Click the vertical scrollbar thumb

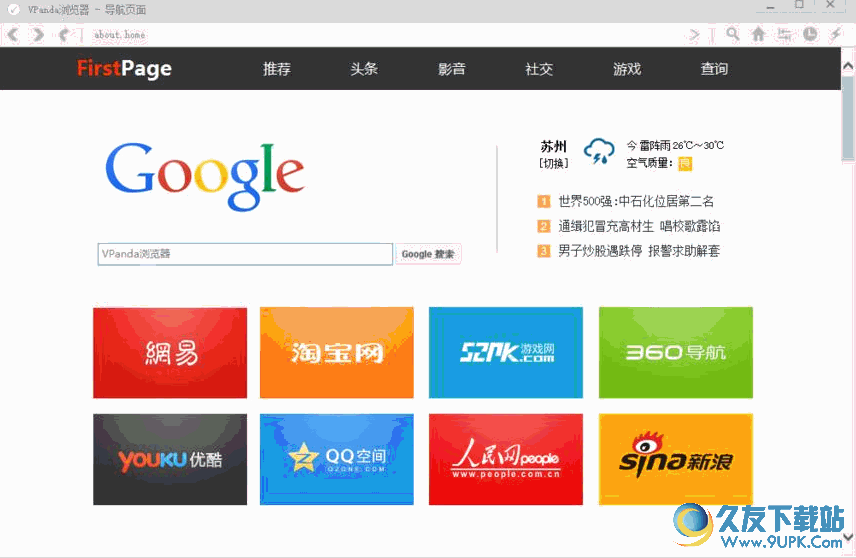848,118
